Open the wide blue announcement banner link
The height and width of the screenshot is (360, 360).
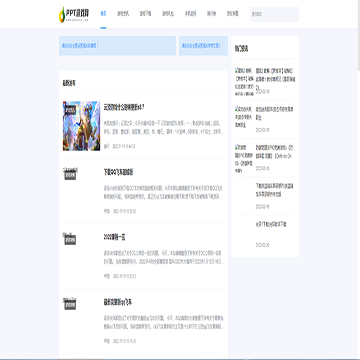tap(117, 46)
